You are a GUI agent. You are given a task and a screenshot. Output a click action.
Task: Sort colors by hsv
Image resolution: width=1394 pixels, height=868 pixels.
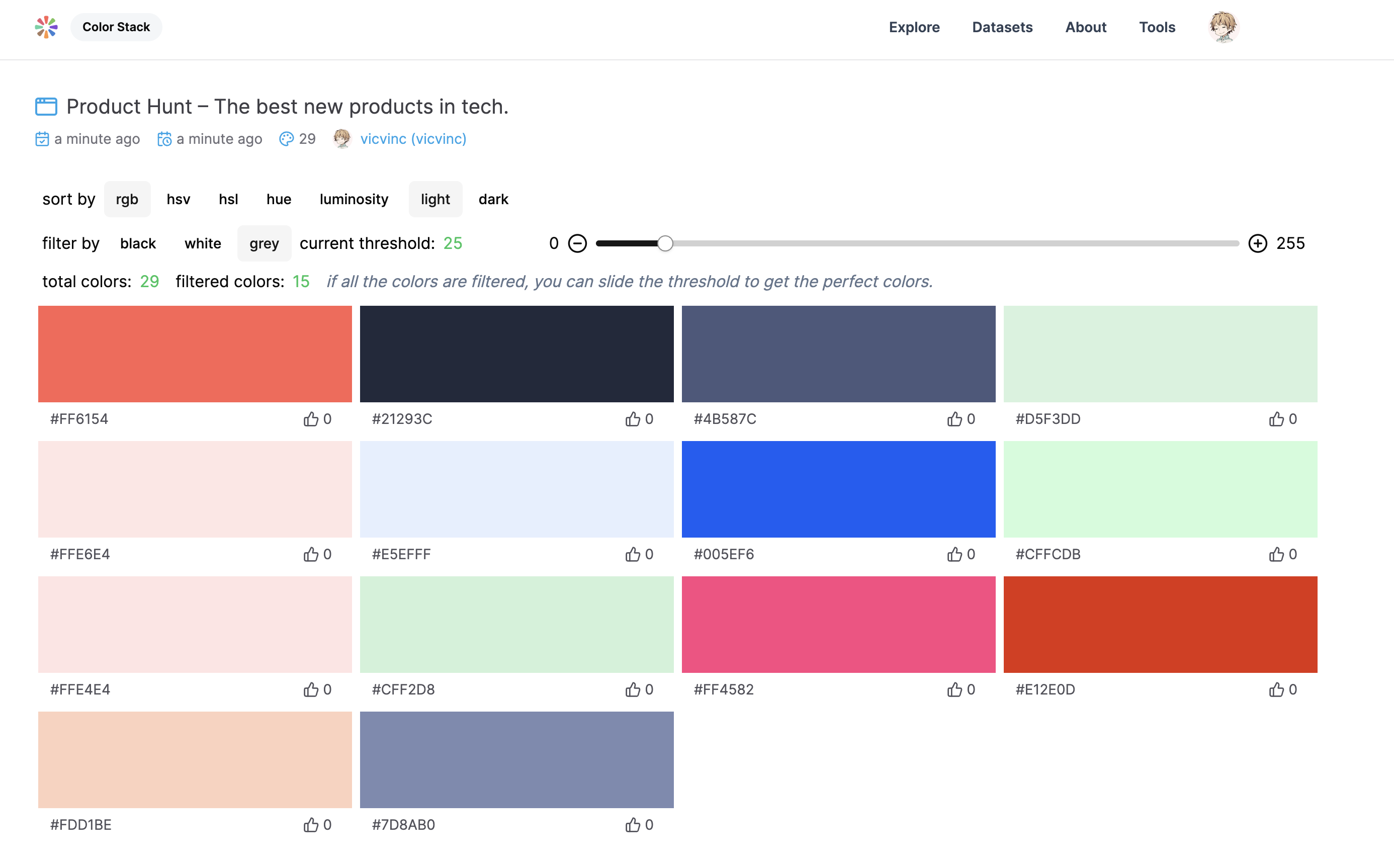179,199
